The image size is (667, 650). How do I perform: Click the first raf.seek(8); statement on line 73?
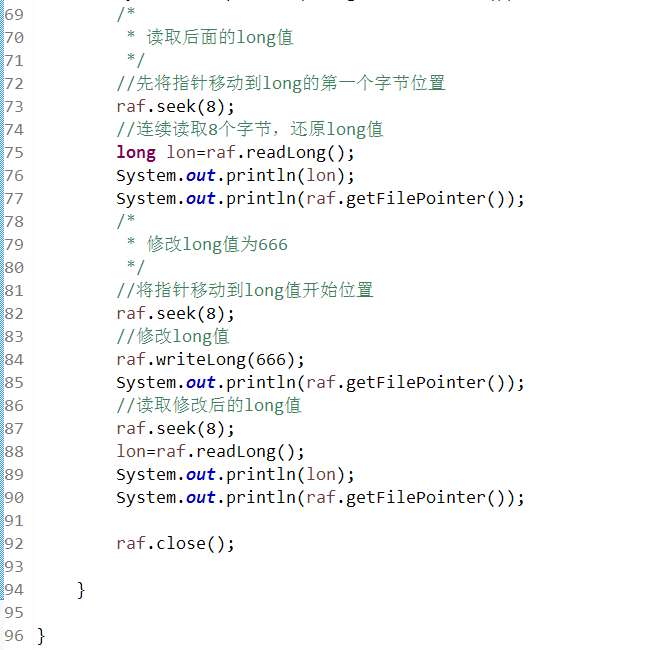click(175, 107)
